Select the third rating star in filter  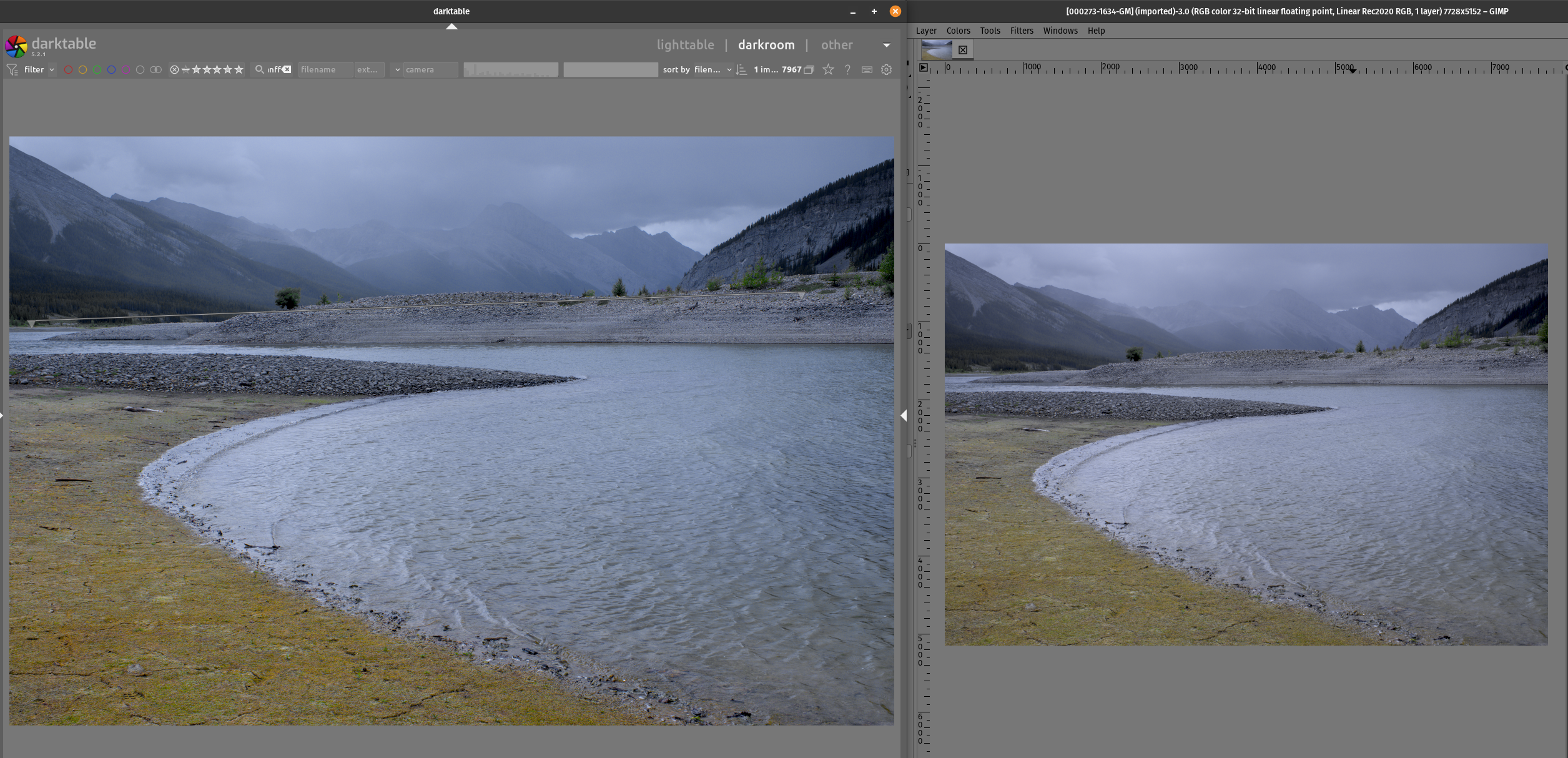tap(217, 70)
